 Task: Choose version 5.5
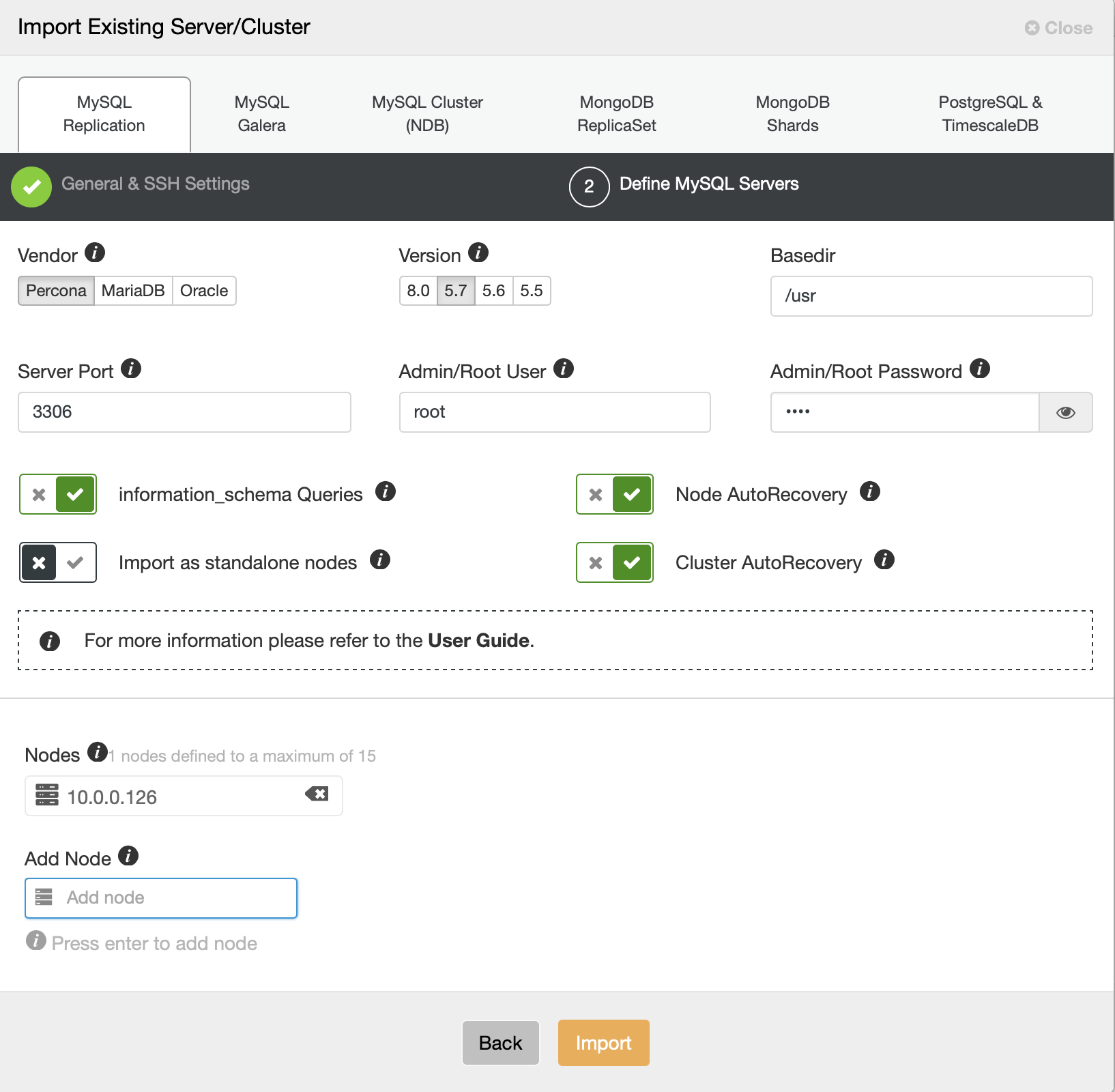tap(532, 291)
